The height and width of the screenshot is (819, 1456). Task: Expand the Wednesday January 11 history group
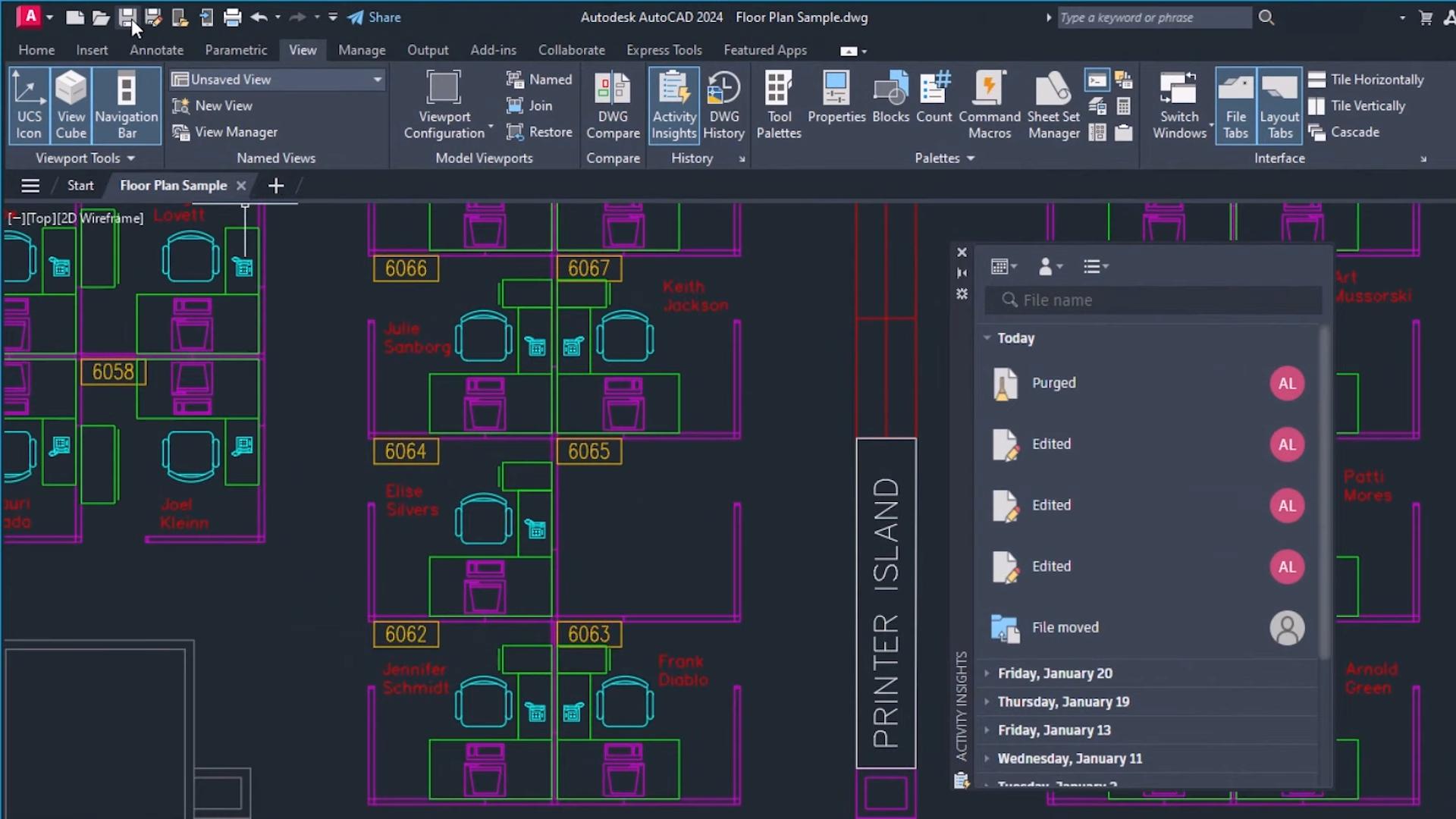tap(987, 758)
